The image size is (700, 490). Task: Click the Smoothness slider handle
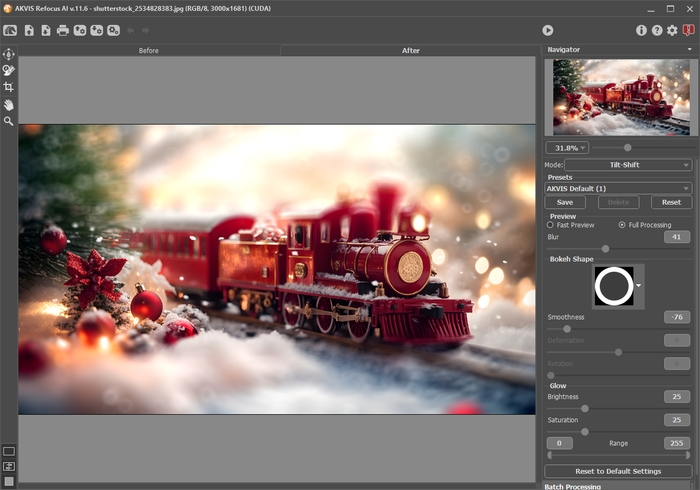point(567,329)
